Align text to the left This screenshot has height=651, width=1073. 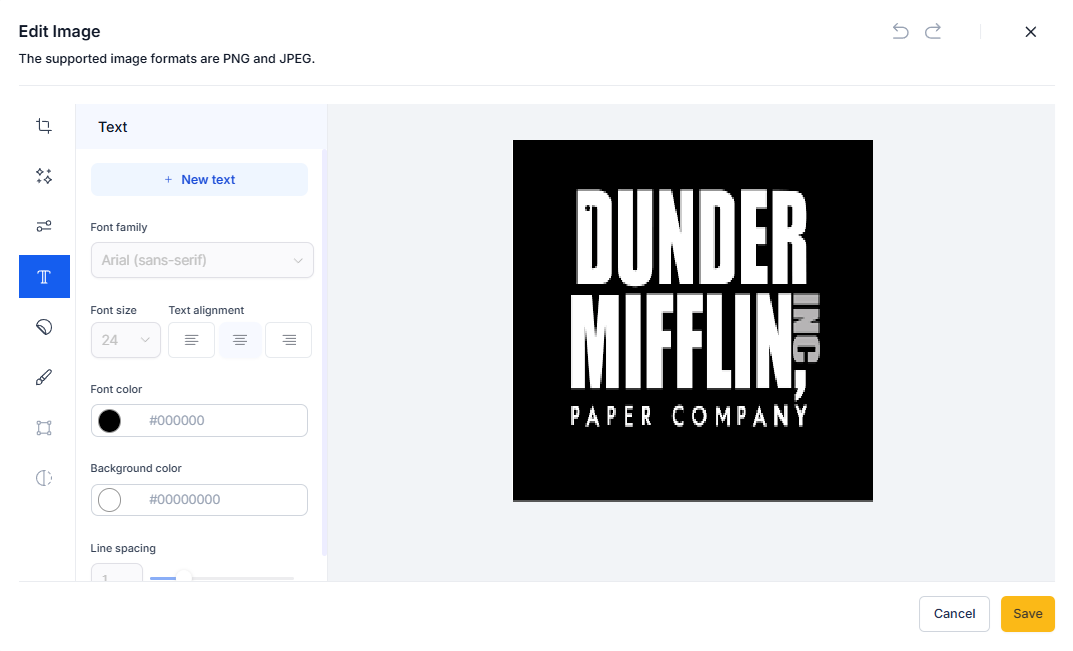pos(192,340)
